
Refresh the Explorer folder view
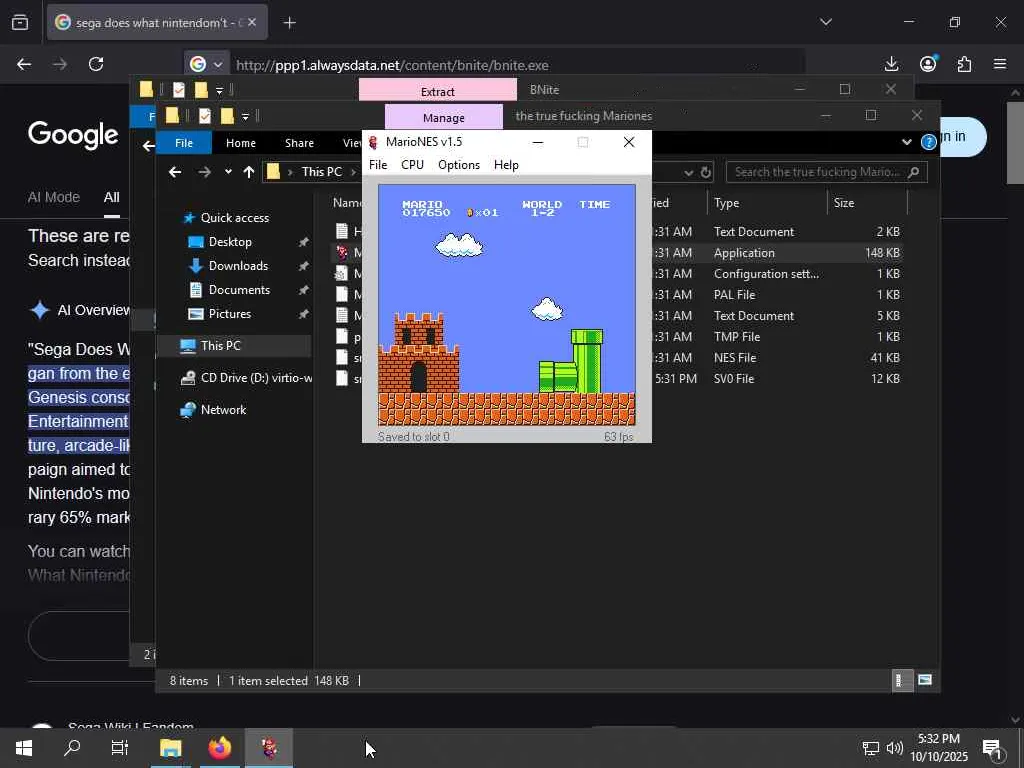[x=706, y=172]
